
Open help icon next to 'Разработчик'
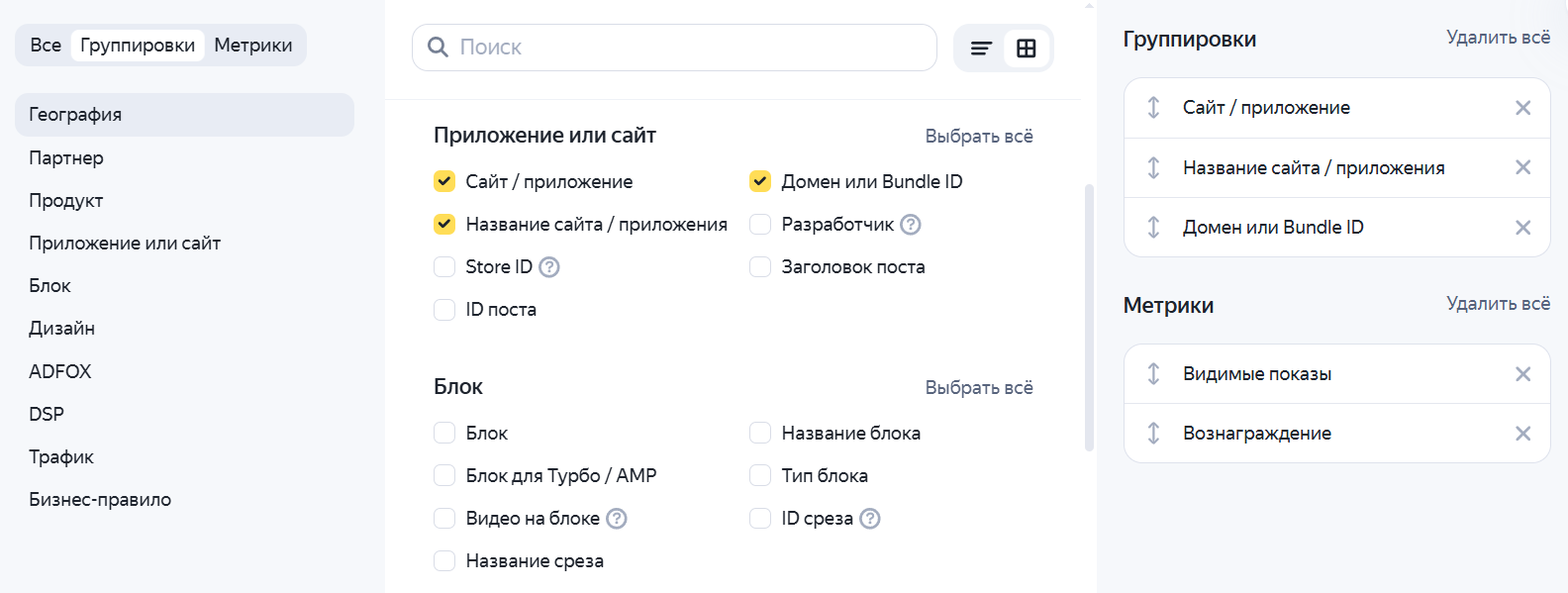pos(911,225)
